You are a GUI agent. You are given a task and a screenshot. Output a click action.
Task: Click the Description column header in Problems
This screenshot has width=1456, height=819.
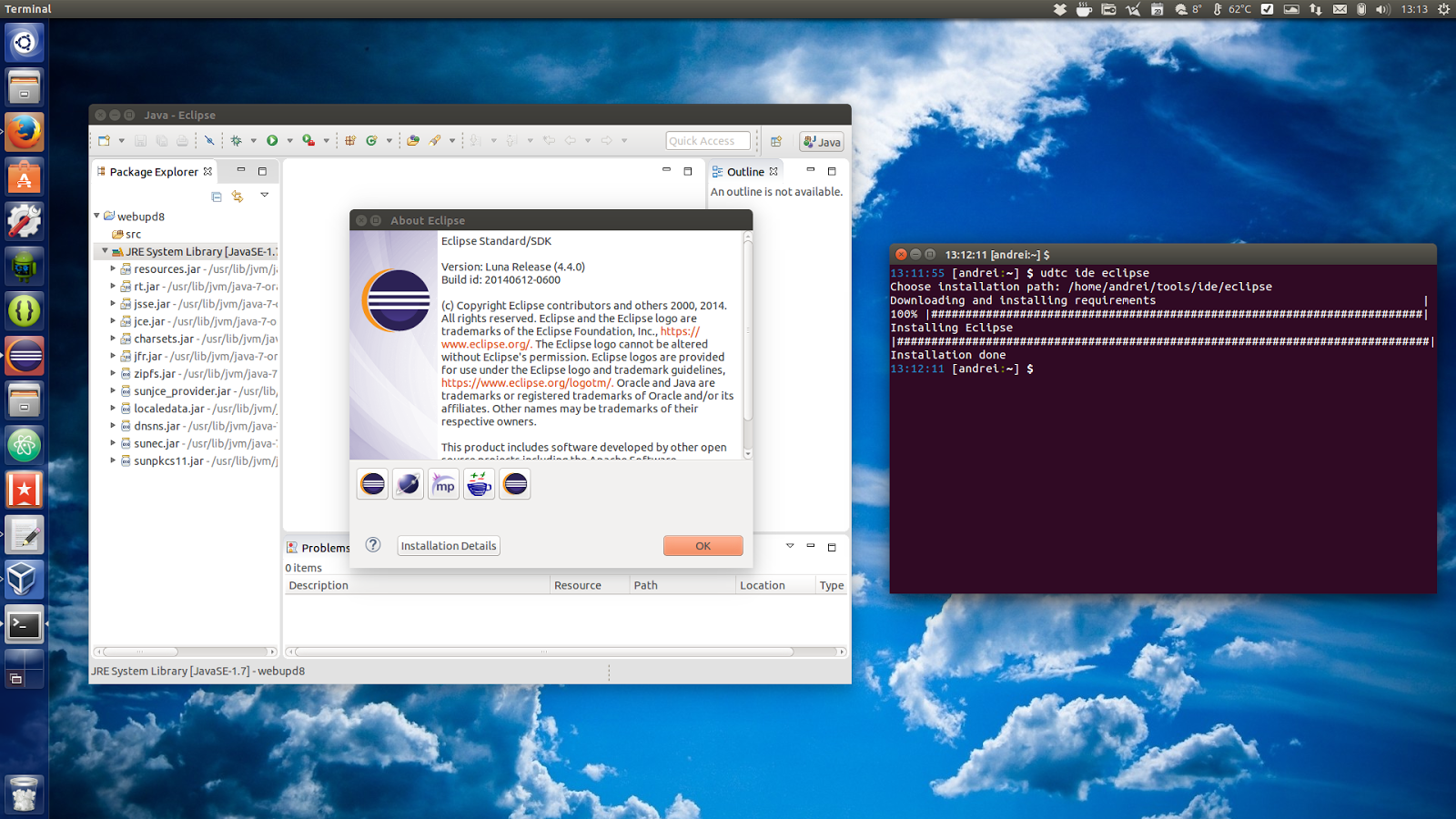417,585
